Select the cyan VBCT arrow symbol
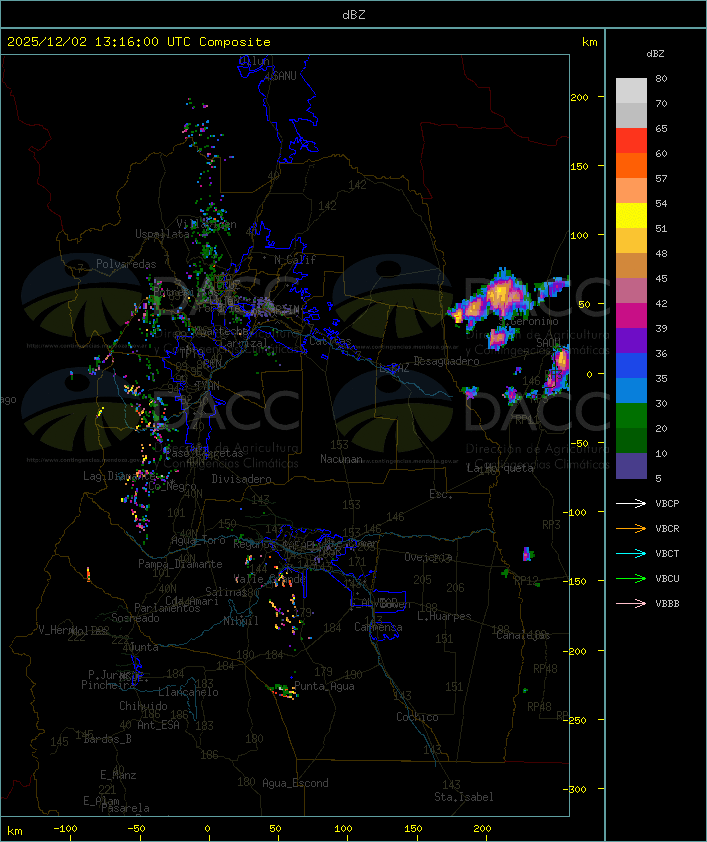 point(631,553)
